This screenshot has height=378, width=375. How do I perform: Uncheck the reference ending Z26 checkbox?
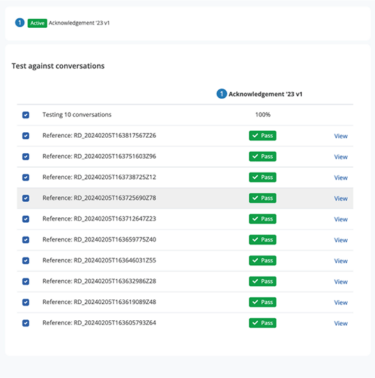(x=26, y=136)
